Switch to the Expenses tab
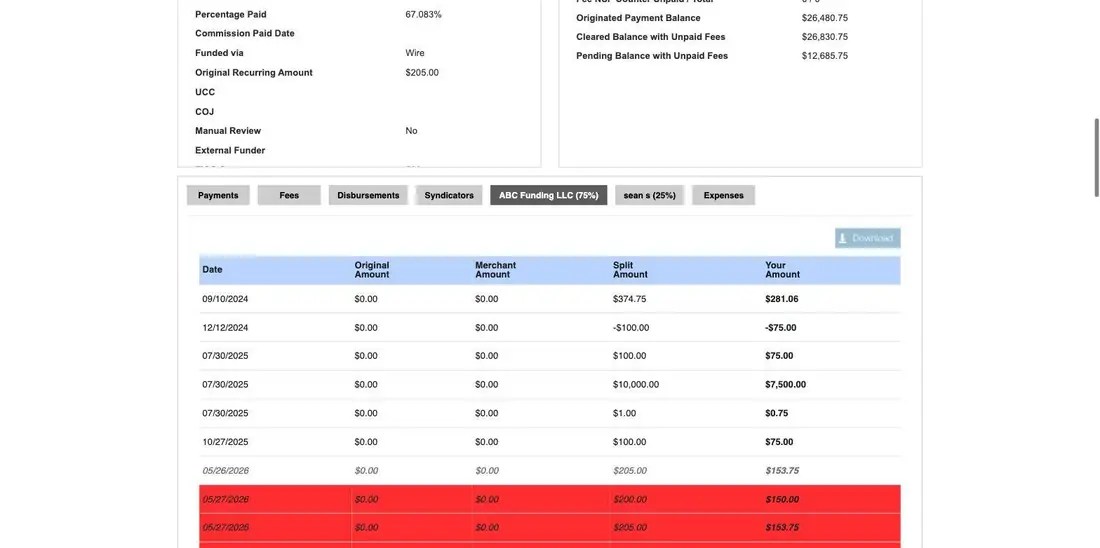This screenshot has height=548, width=1100. click(723, 195)
